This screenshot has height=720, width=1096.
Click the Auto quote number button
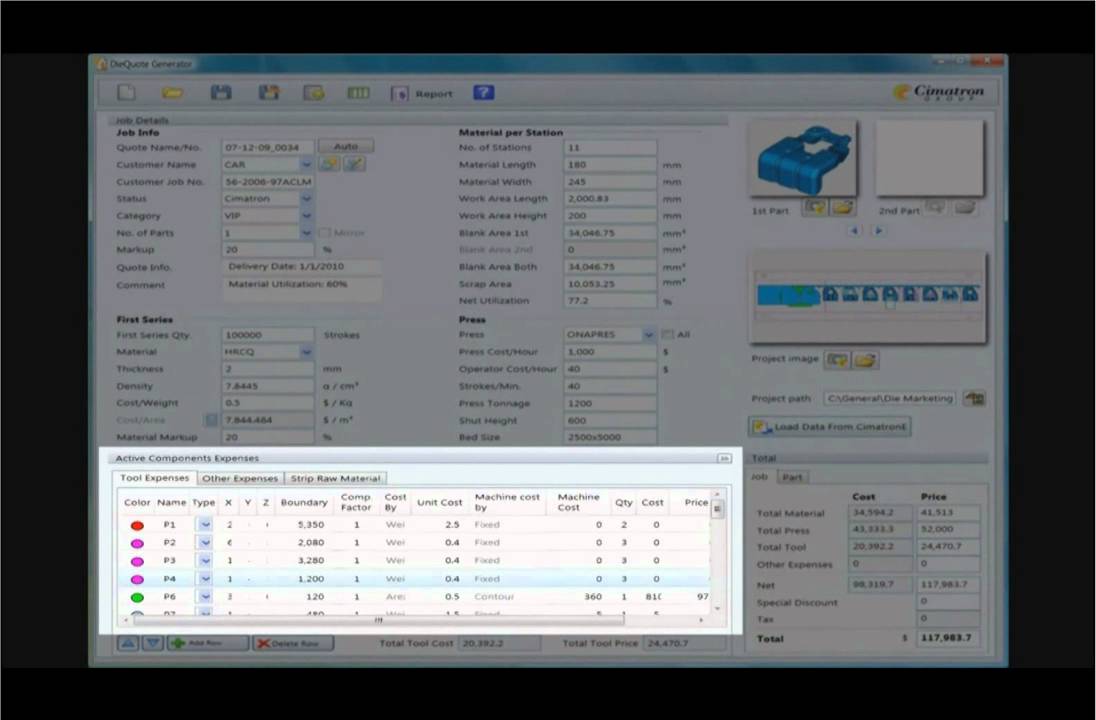(x=346, y=147)
